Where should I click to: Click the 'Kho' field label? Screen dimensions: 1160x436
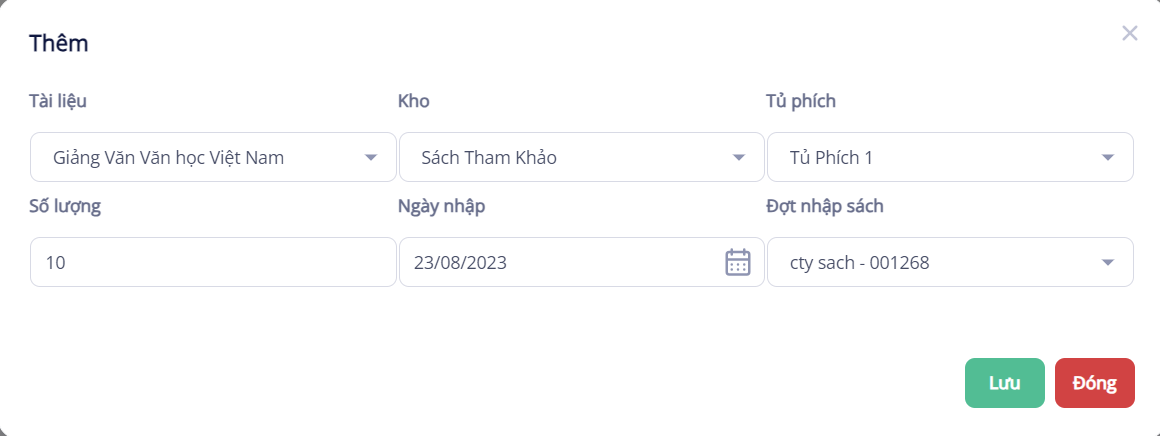pos(414,100)
